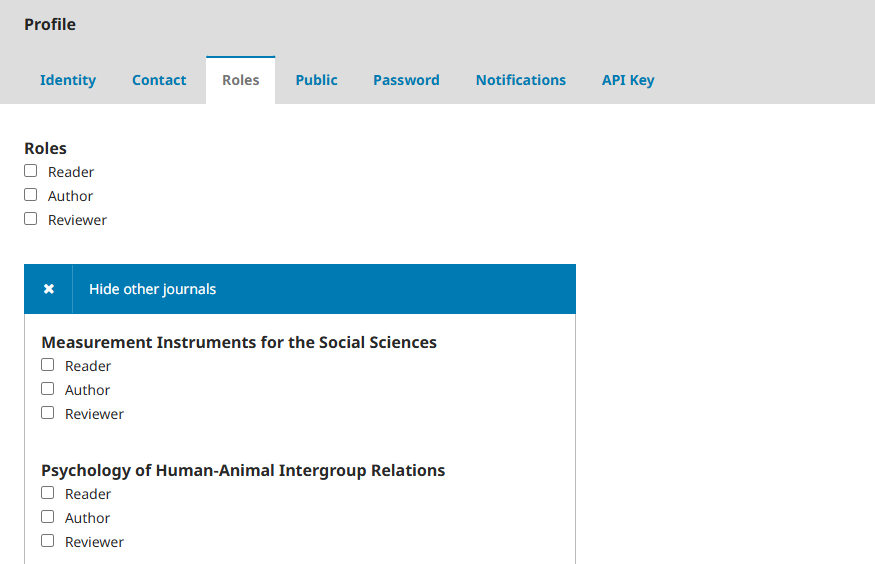
Task: Check Author under Psychology of Human-Animal journal
Action: coord(48,517)
